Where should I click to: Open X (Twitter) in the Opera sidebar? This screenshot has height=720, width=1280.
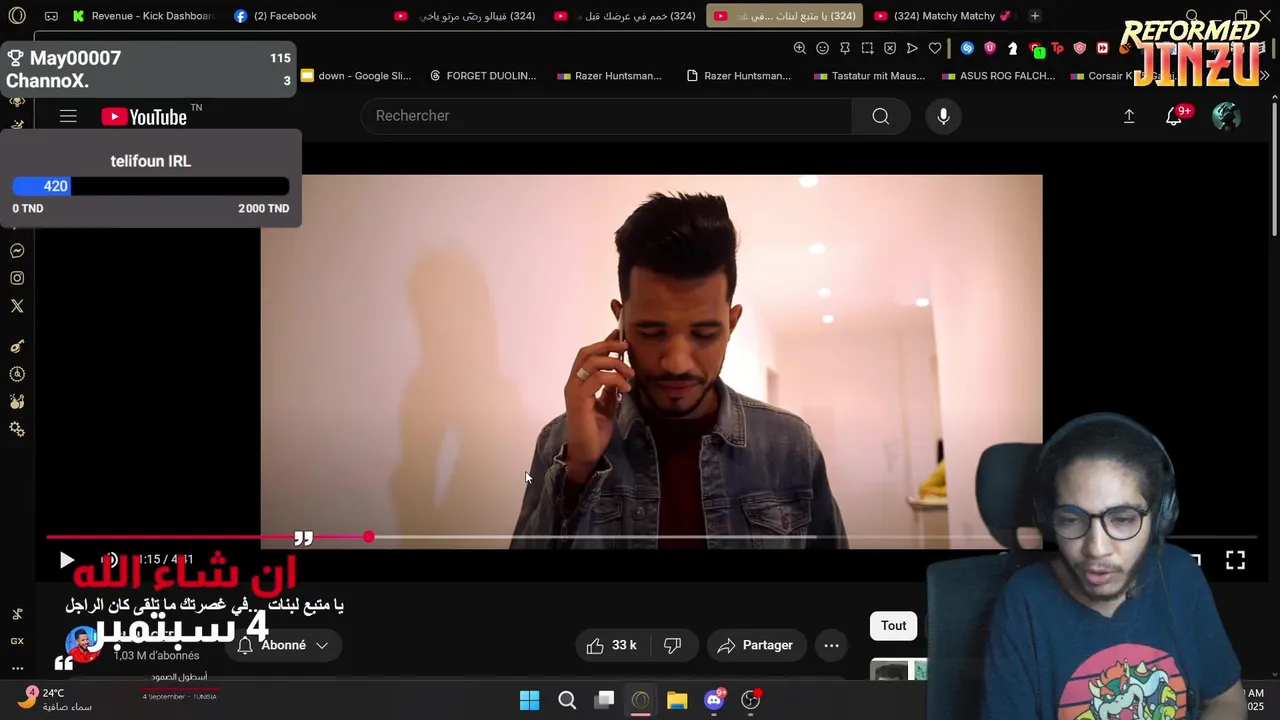coord(17,306)
